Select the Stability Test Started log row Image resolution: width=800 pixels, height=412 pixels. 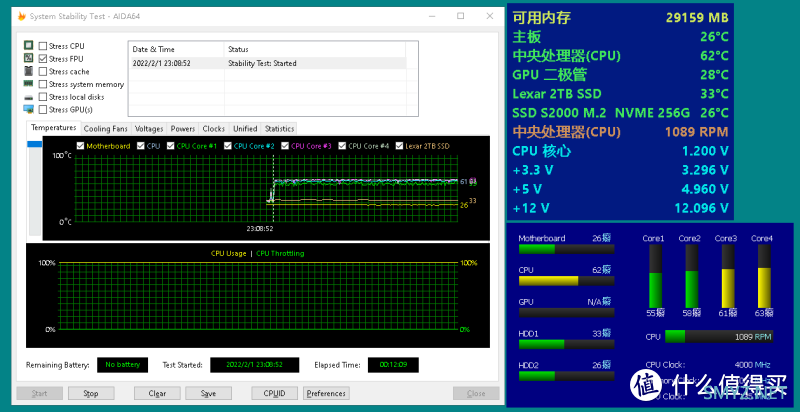(267, 62)
